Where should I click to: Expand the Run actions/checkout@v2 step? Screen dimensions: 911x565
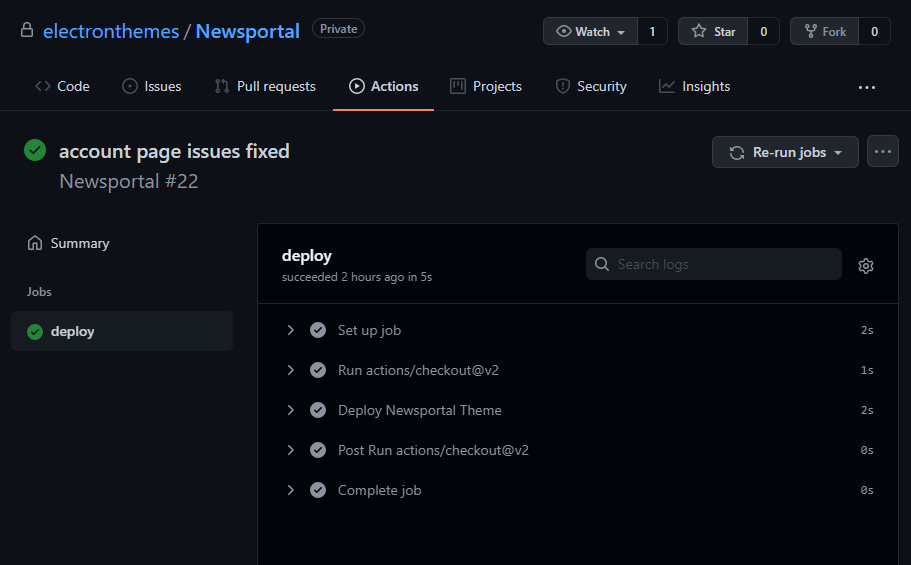point(290,370)
